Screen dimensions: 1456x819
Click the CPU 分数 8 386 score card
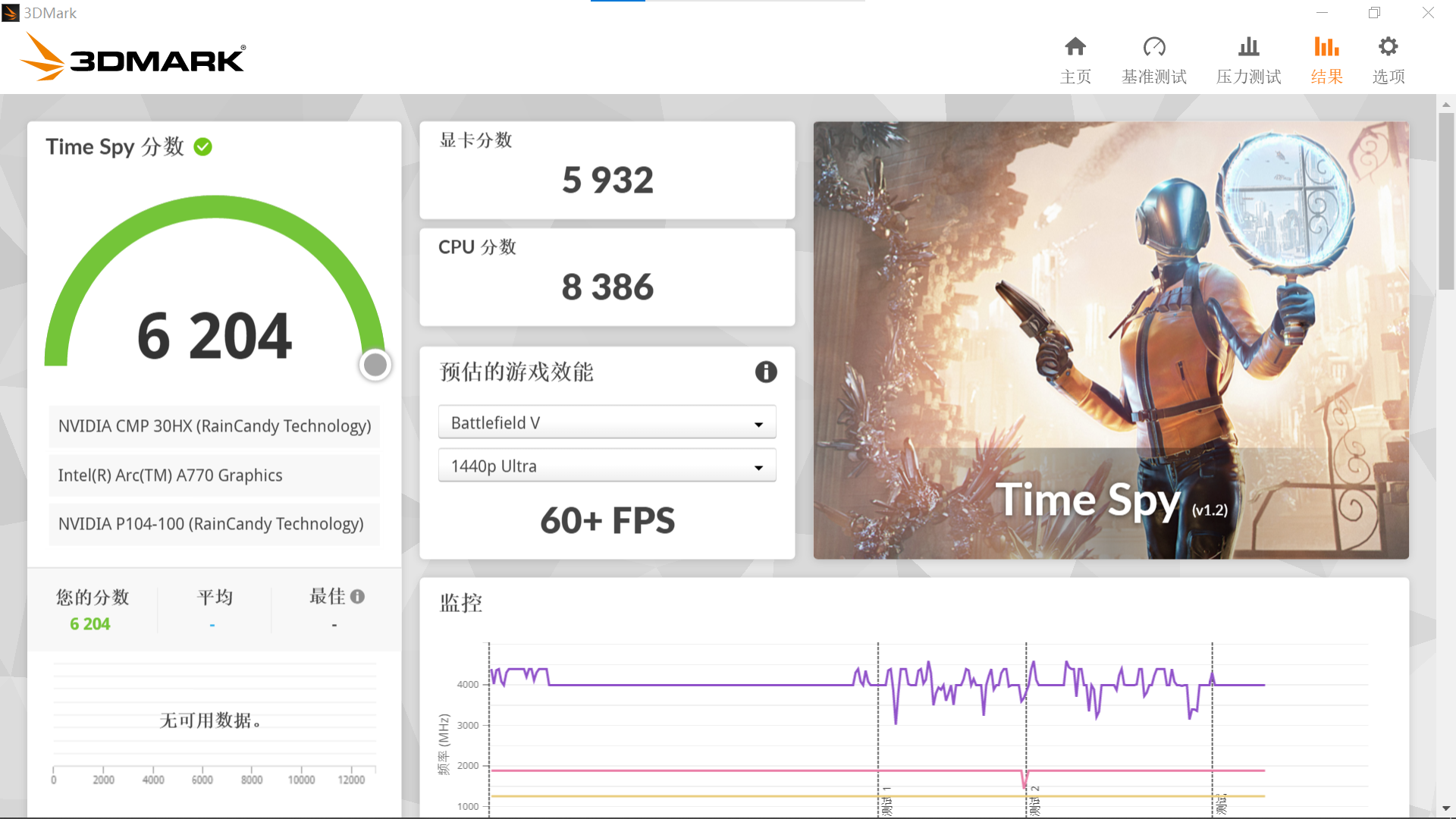(607, 277)
